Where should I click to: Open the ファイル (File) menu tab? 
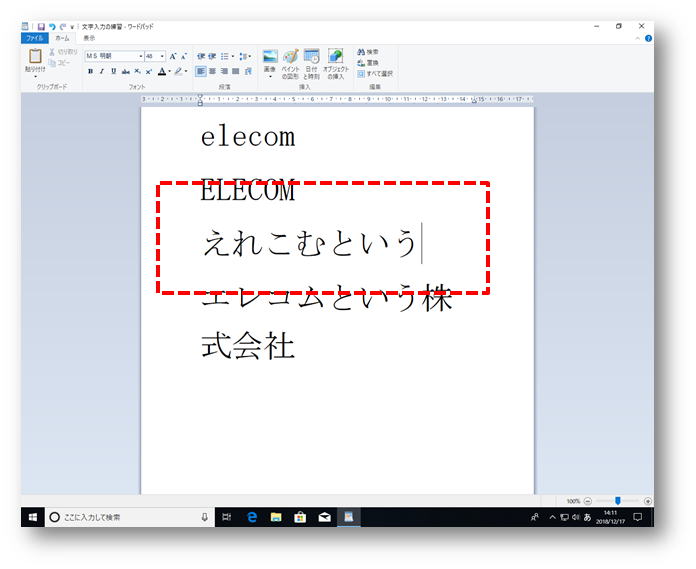(35, 38)
